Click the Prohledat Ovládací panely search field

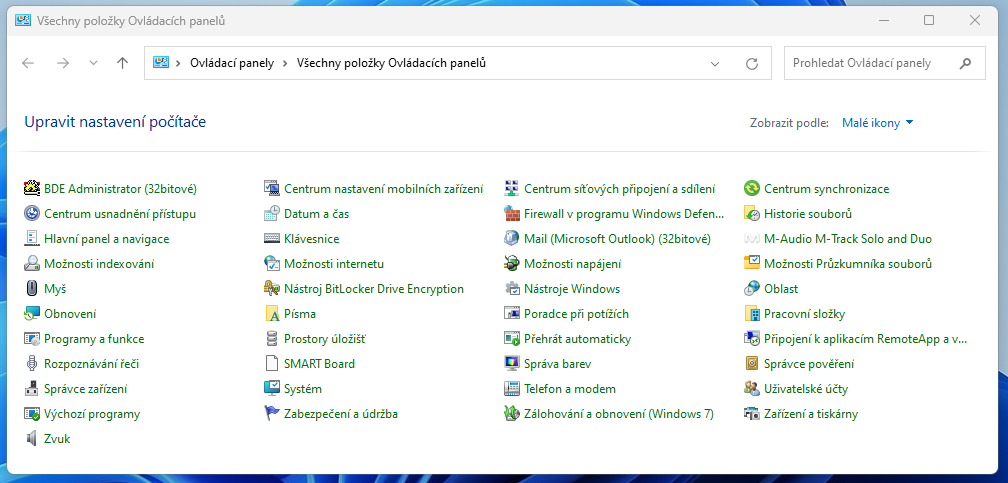(x=870, y=63)
